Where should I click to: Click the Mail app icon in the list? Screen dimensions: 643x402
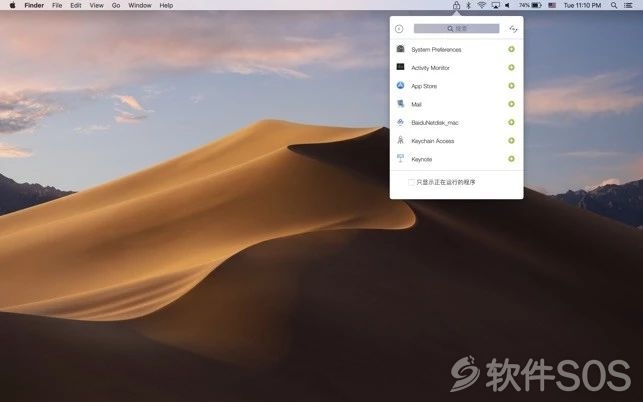(401, 104)
